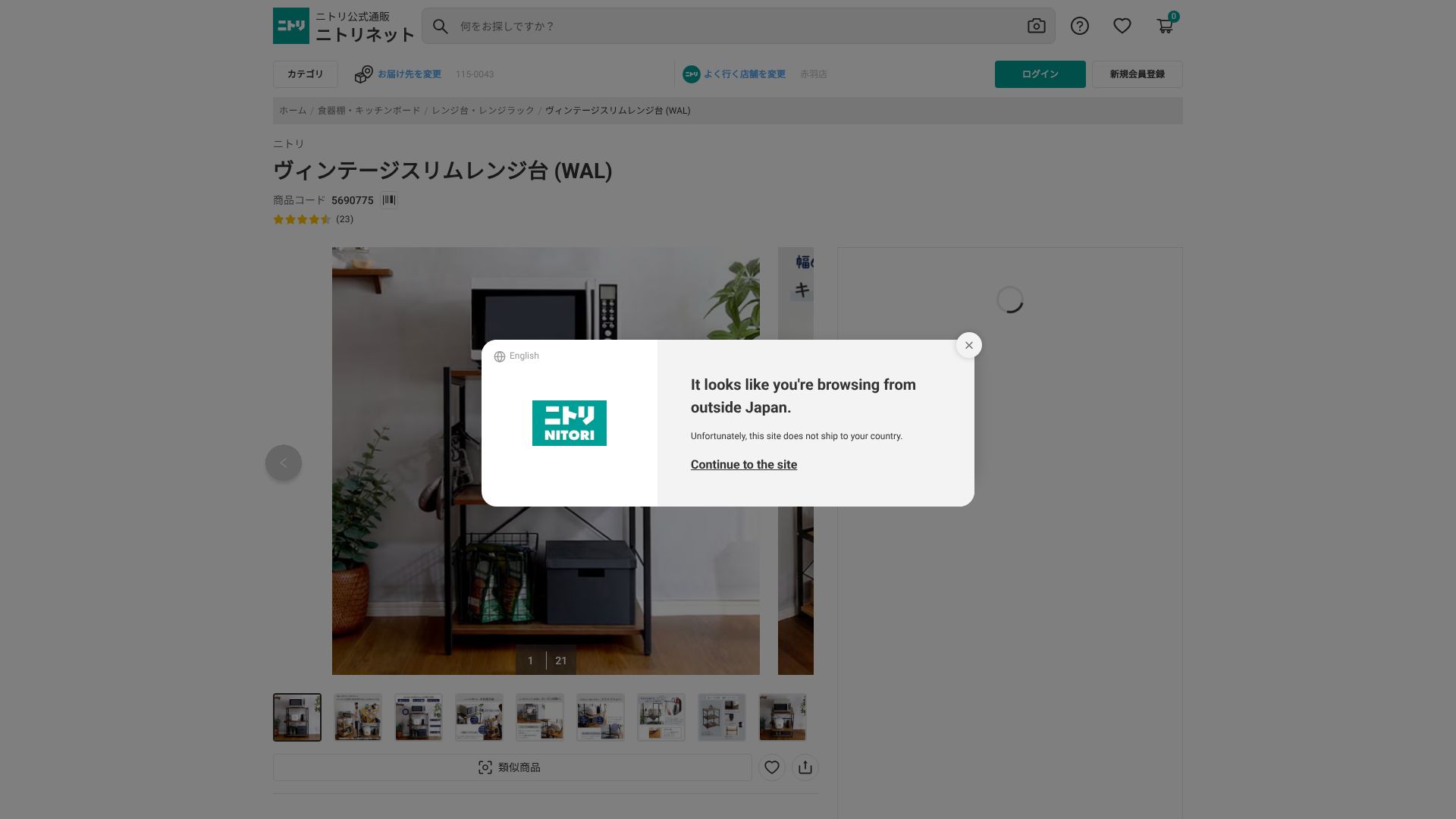Open the shopping cart
1456x819 pixels.
point(1166,26)
